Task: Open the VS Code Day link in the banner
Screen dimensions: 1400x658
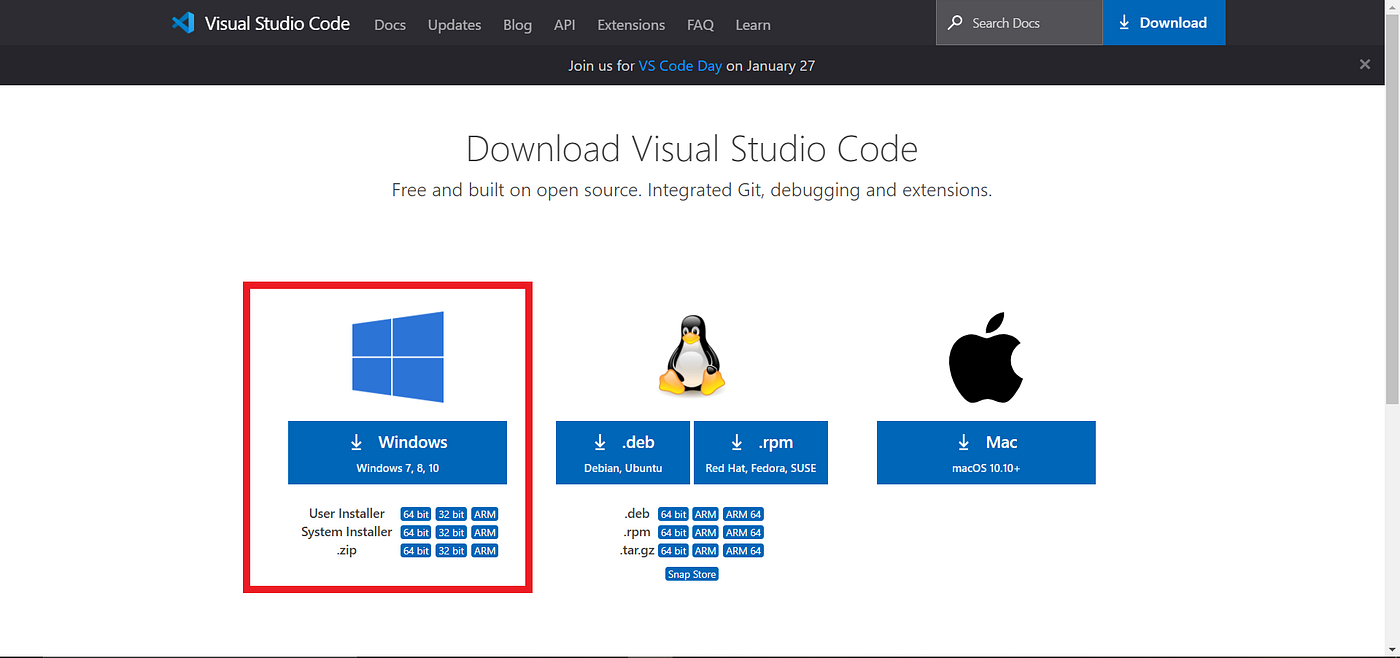Action: (680, 65)
